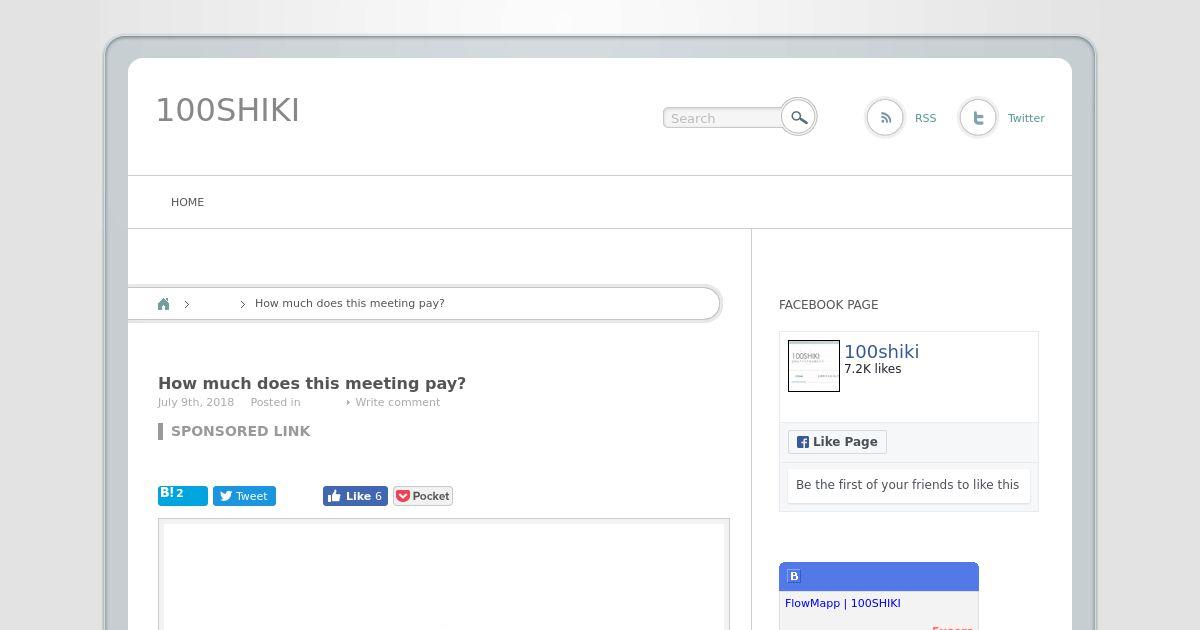Image resolution: width=1200 pixels, height=630 pixels.
Task: Click the search magnifier icon
Action: tap(798, 117)
